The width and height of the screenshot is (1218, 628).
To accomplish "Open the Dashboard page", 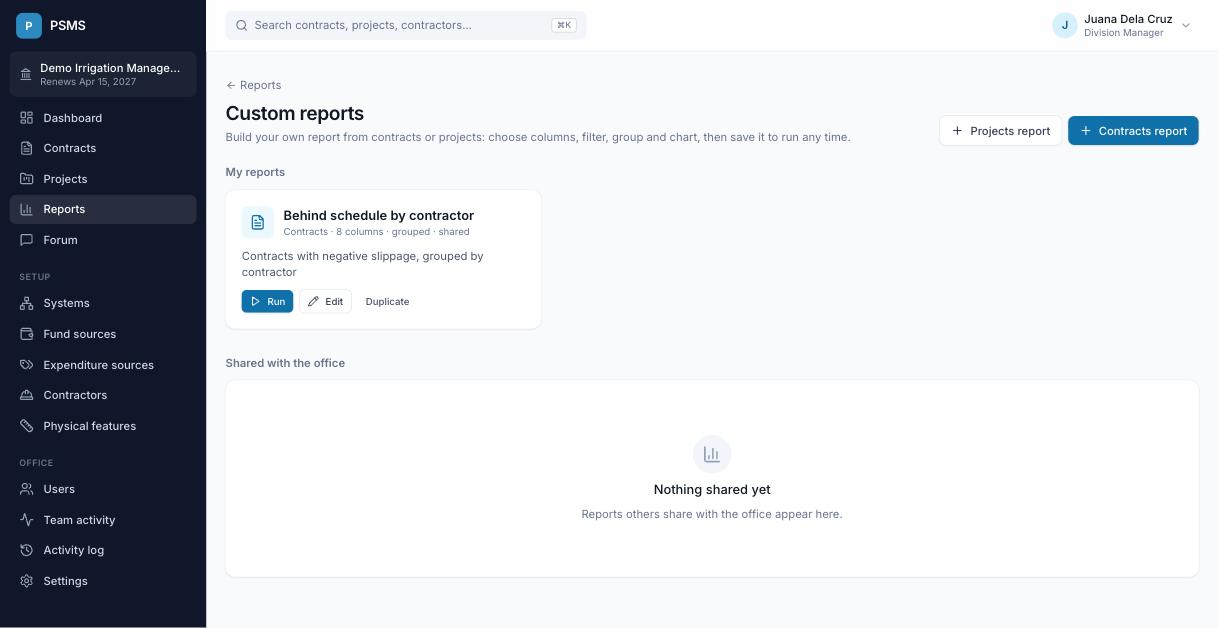I will point(103,118).
